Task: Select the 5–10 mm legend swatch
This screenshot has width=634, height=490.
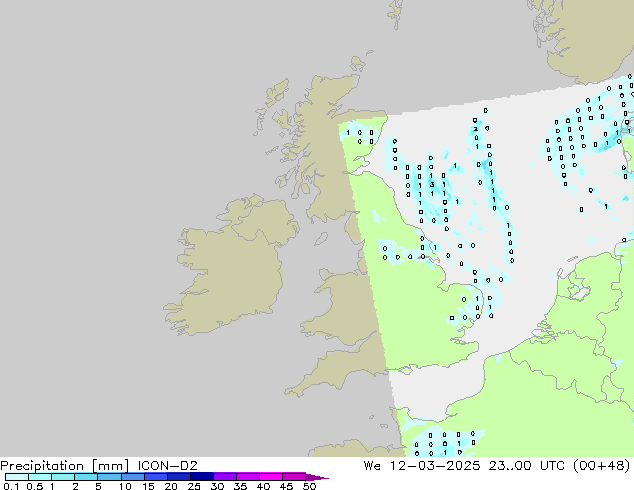Action: click(109, 477)
